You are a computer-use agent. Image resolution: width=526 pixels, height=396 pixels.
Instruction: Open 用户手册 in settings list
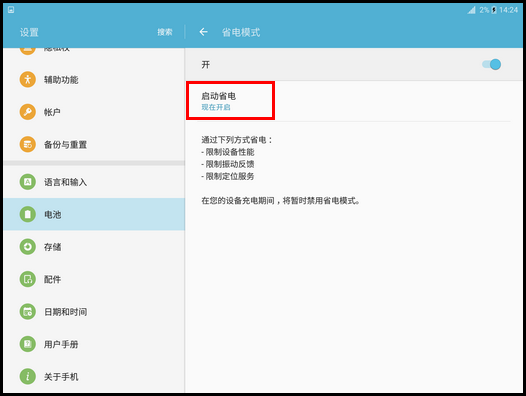pos(94,344)
